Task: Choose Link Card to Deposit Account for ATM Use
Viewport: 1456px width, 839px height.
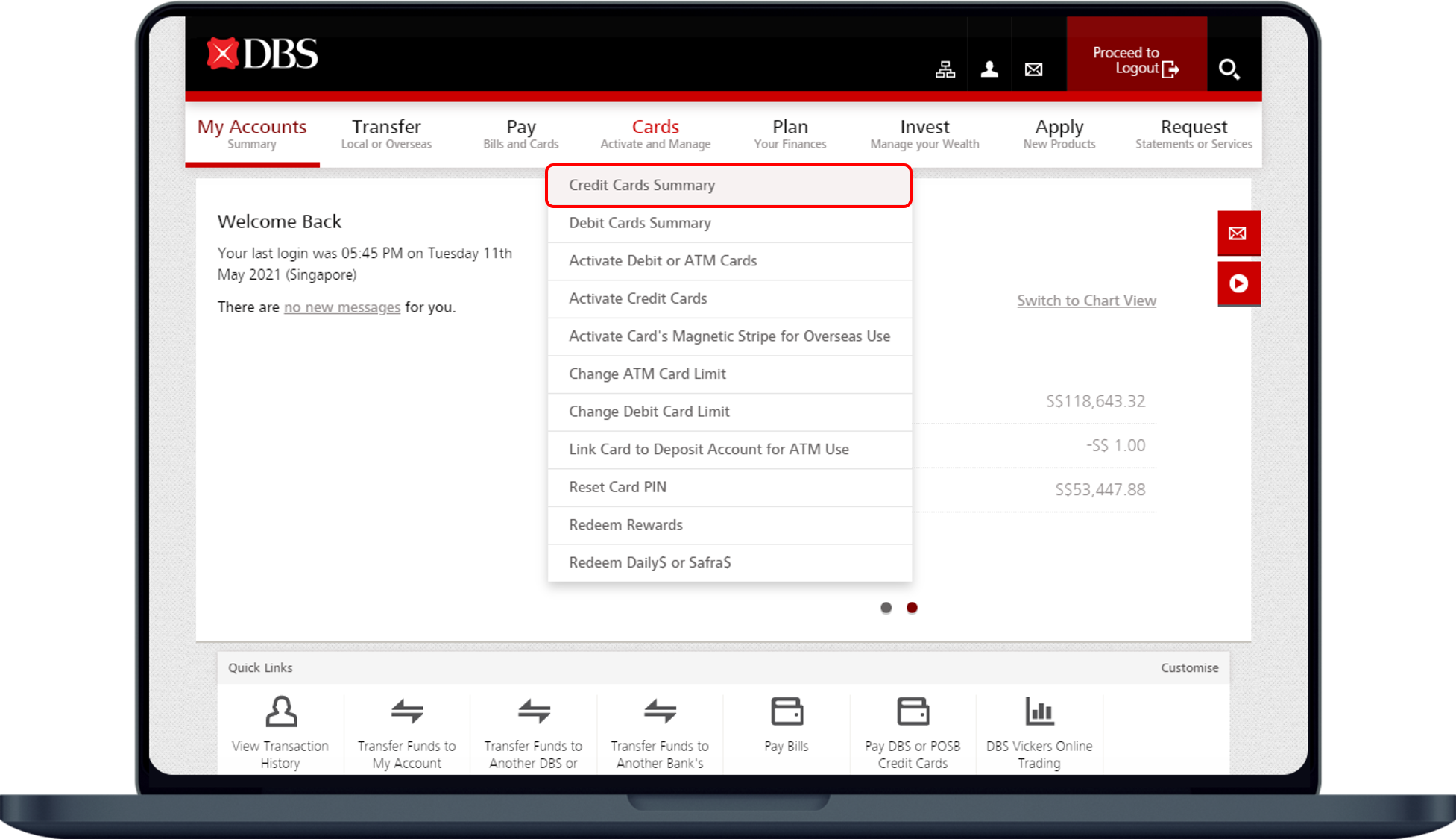Action: 729,450
